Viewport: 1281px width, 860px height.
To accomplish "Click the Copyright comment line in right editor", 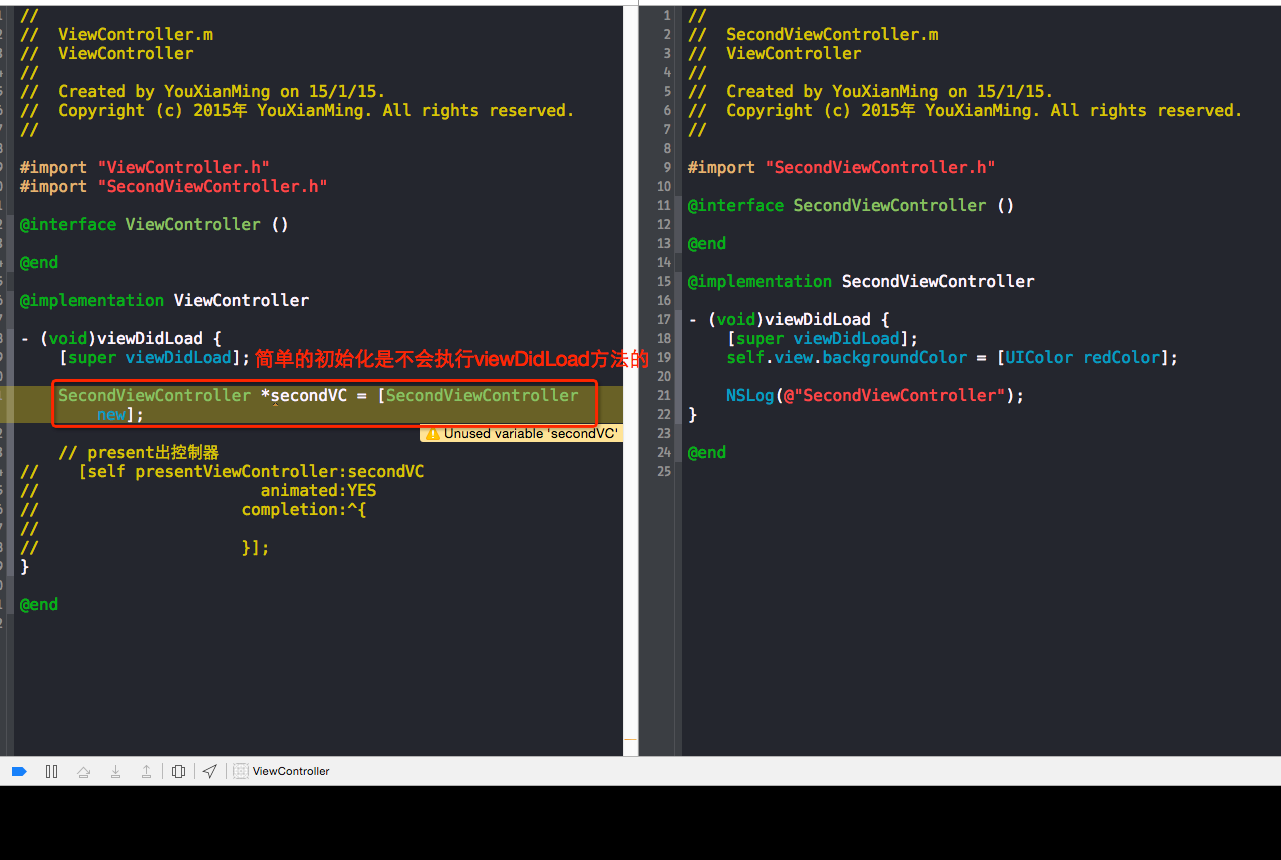I will click(965, 110).
